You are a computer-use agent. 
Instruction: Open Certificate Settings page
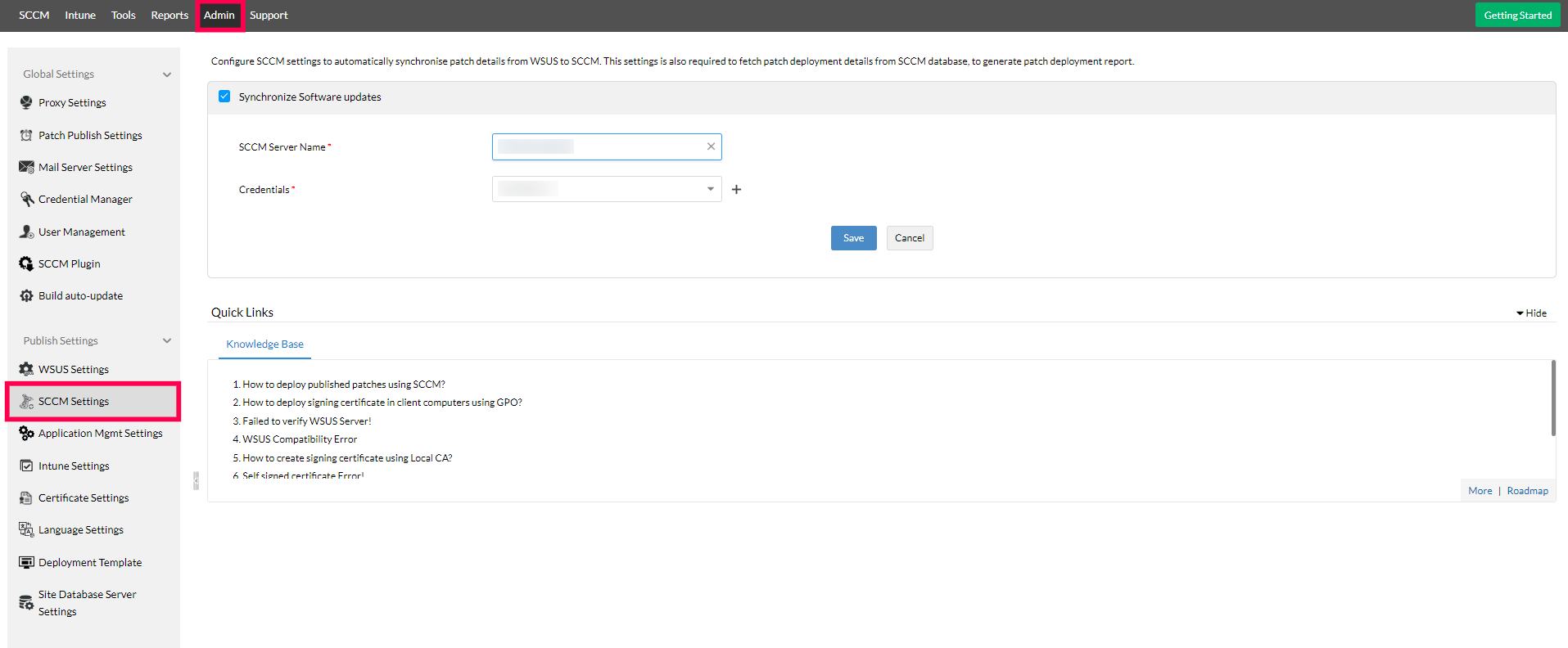click(x=84, y=497)
